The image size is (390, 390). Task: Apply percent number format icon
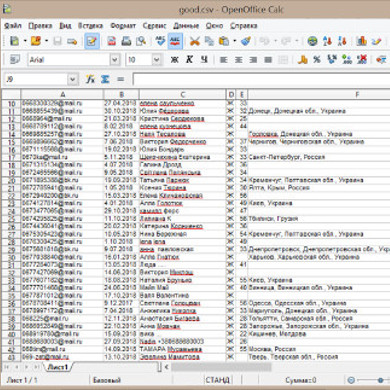click(x=317, y=60)
